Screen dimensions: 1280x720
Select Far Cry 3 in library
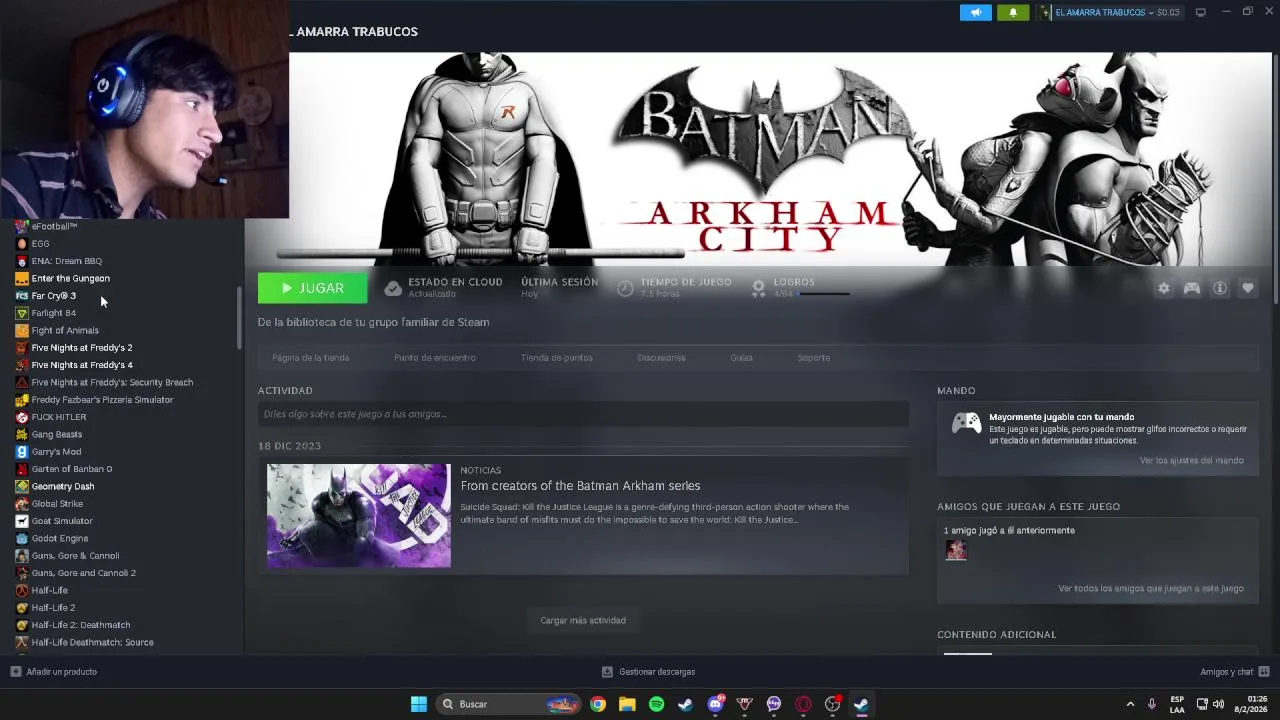coord(53,296)
